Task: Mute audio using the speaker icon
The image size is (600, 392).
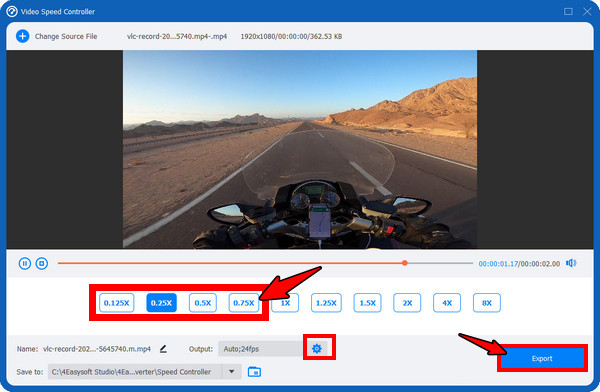Action: coord(571,263)
